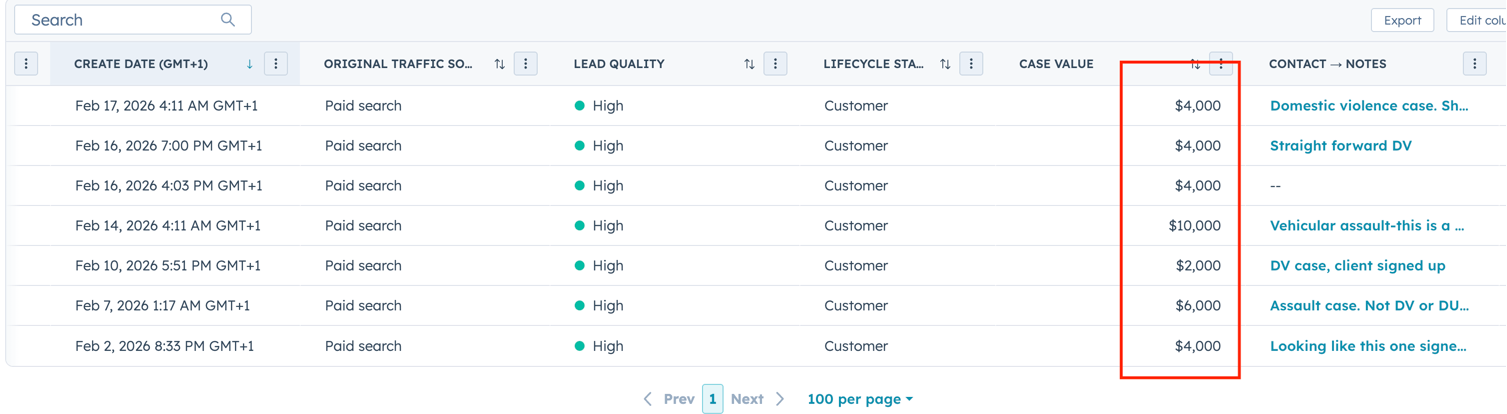Toggle sort arrows on Original Traffic Source

(500, 64)
